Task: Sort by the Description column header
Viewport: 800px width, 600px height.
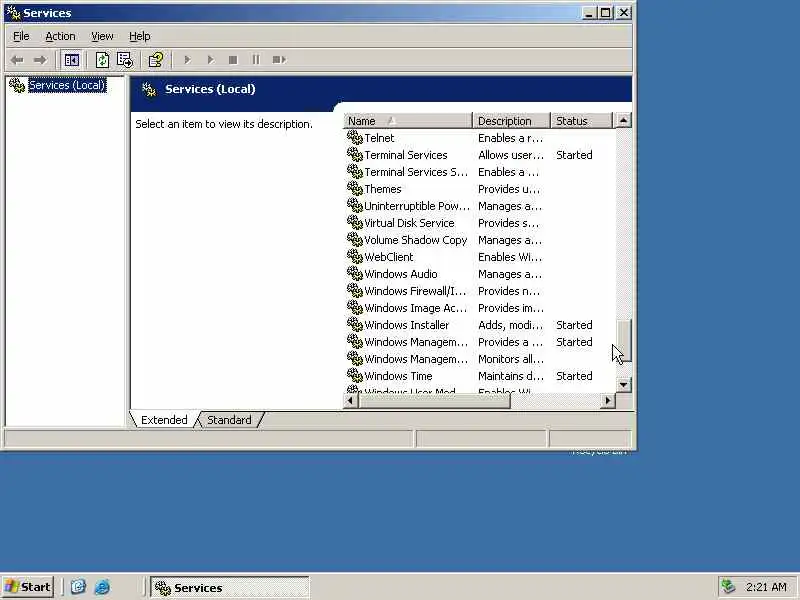Action: tap(511, 121)
